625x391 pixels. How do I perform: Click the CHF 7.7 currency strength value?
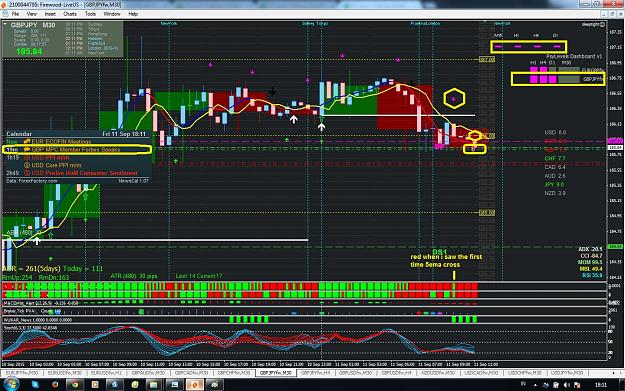point(555,158)
